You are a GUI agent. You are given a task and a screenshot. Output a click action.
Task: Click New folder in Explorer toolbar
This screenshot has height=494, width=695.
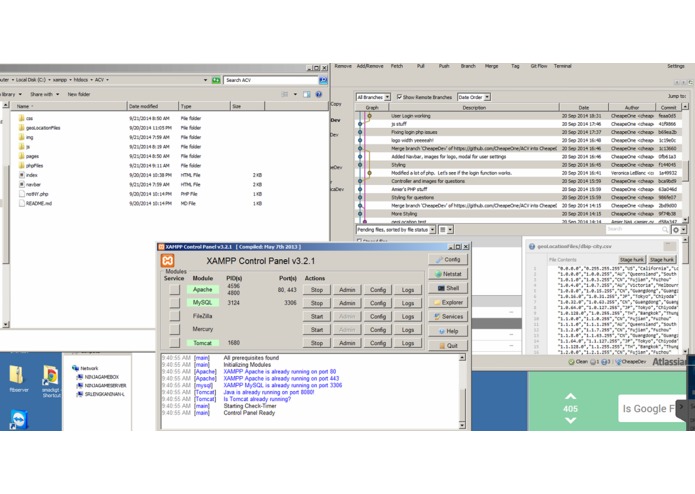click(x=79, y=94)
